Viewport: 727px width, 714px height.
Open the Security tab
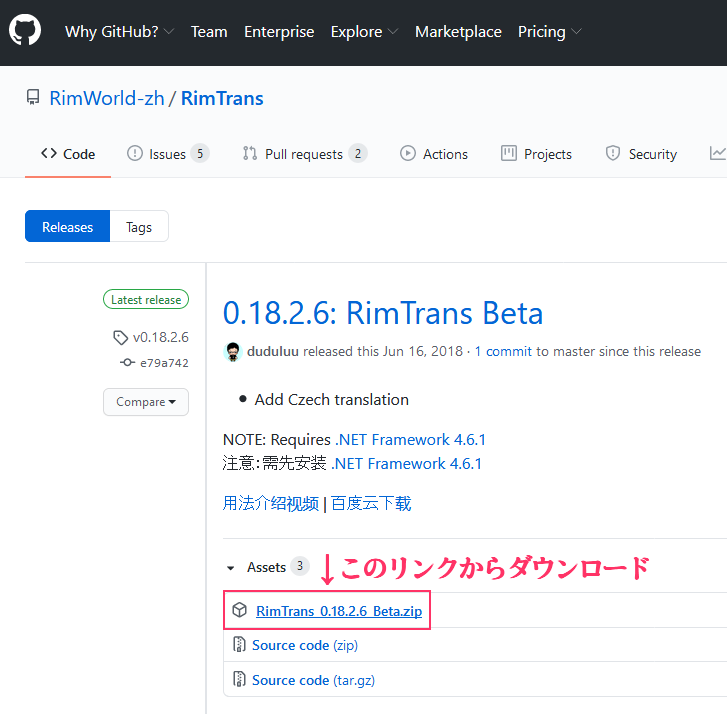641,154
